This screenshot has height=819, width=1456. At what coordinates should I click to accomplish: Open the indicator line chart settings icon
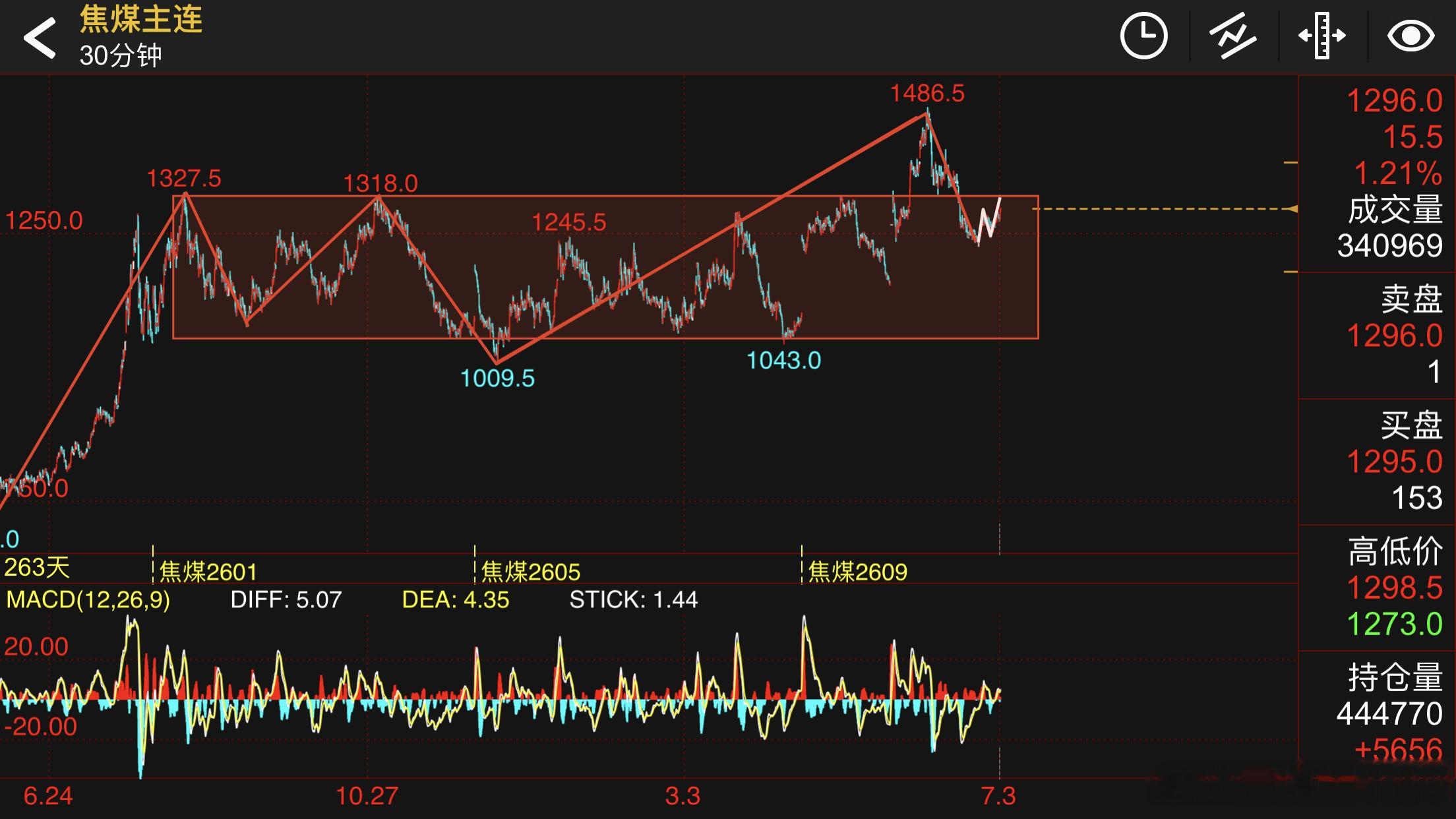pos(1233,36)
